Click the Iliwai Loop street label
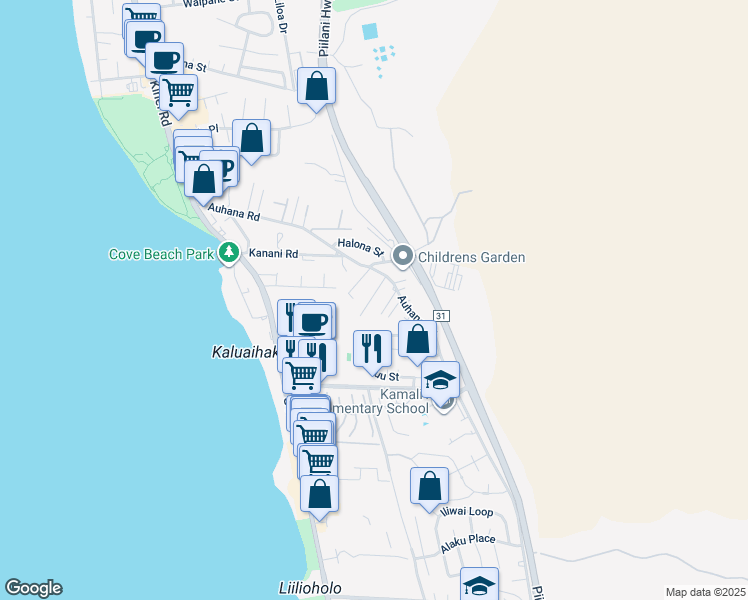Screen dimensions: 748x600 coord(468,511)
